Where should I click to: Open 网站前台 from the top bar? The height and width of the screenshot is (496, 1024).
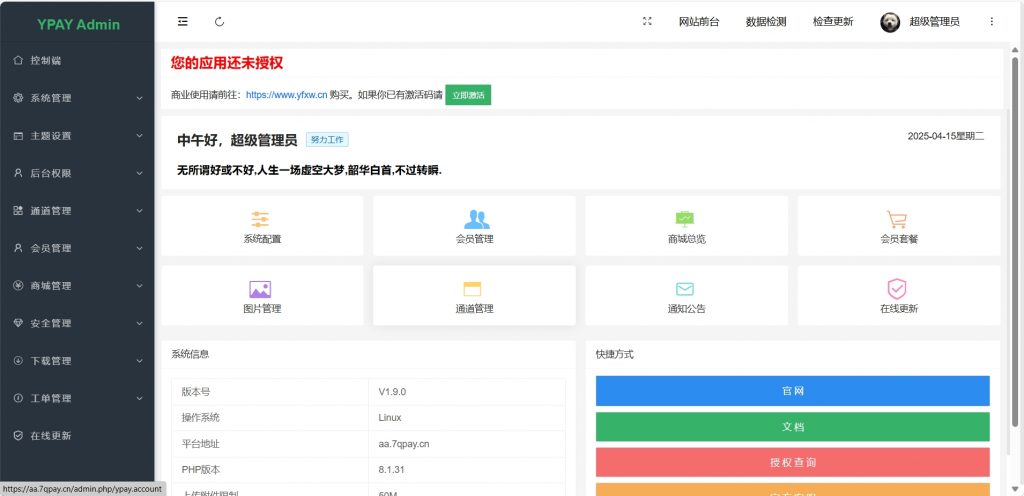tap(699, 22)
